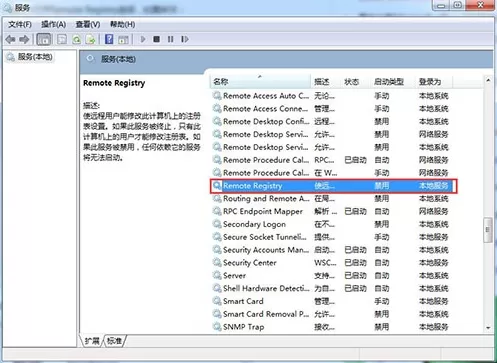Click the gear icon beside Secondary Logon
The height and width of the screenshot is (363, 497).
(217, 224)
